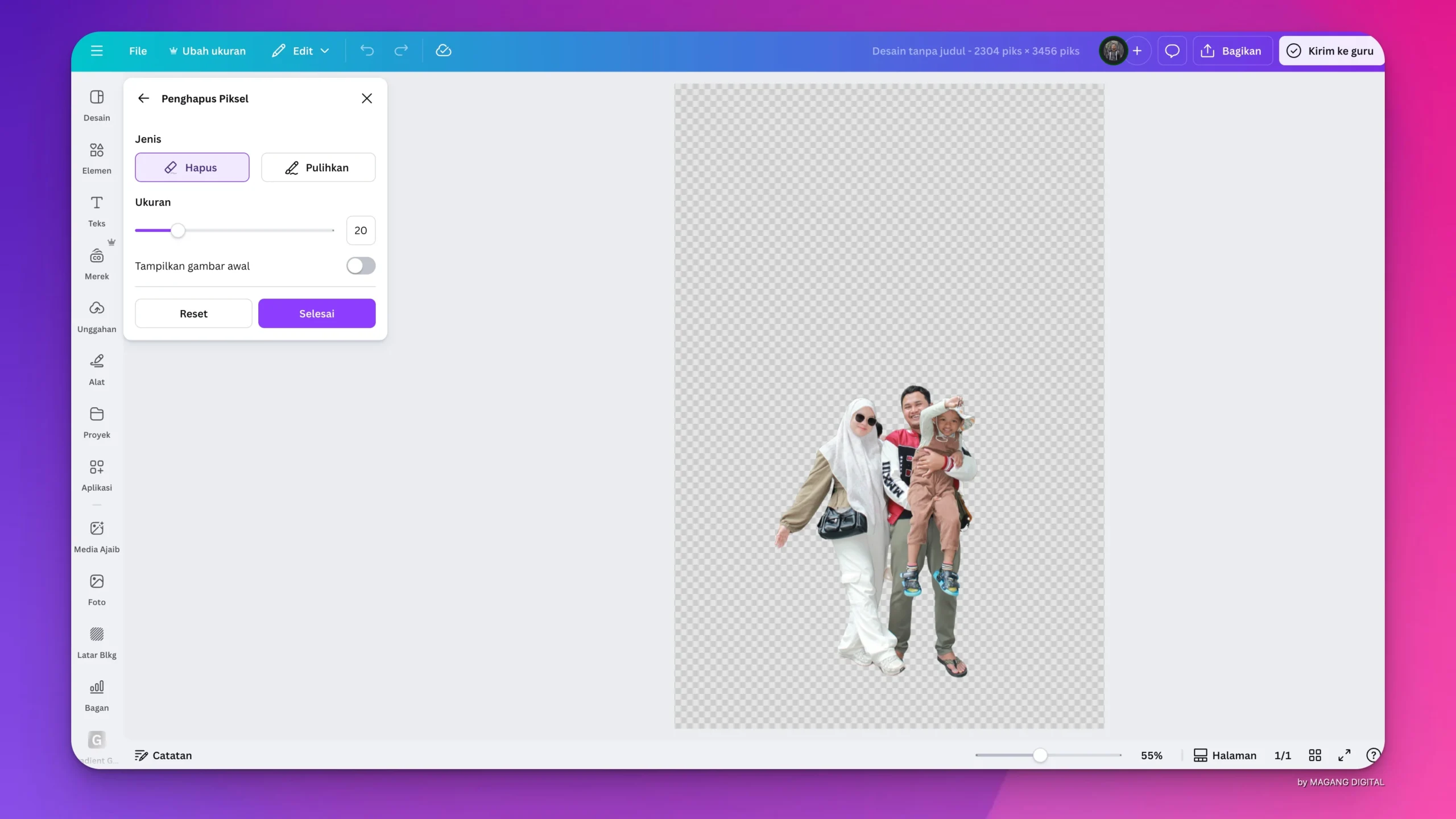Open the Elemen sidebar panel
1456x819 pixels.
[97, 158]
